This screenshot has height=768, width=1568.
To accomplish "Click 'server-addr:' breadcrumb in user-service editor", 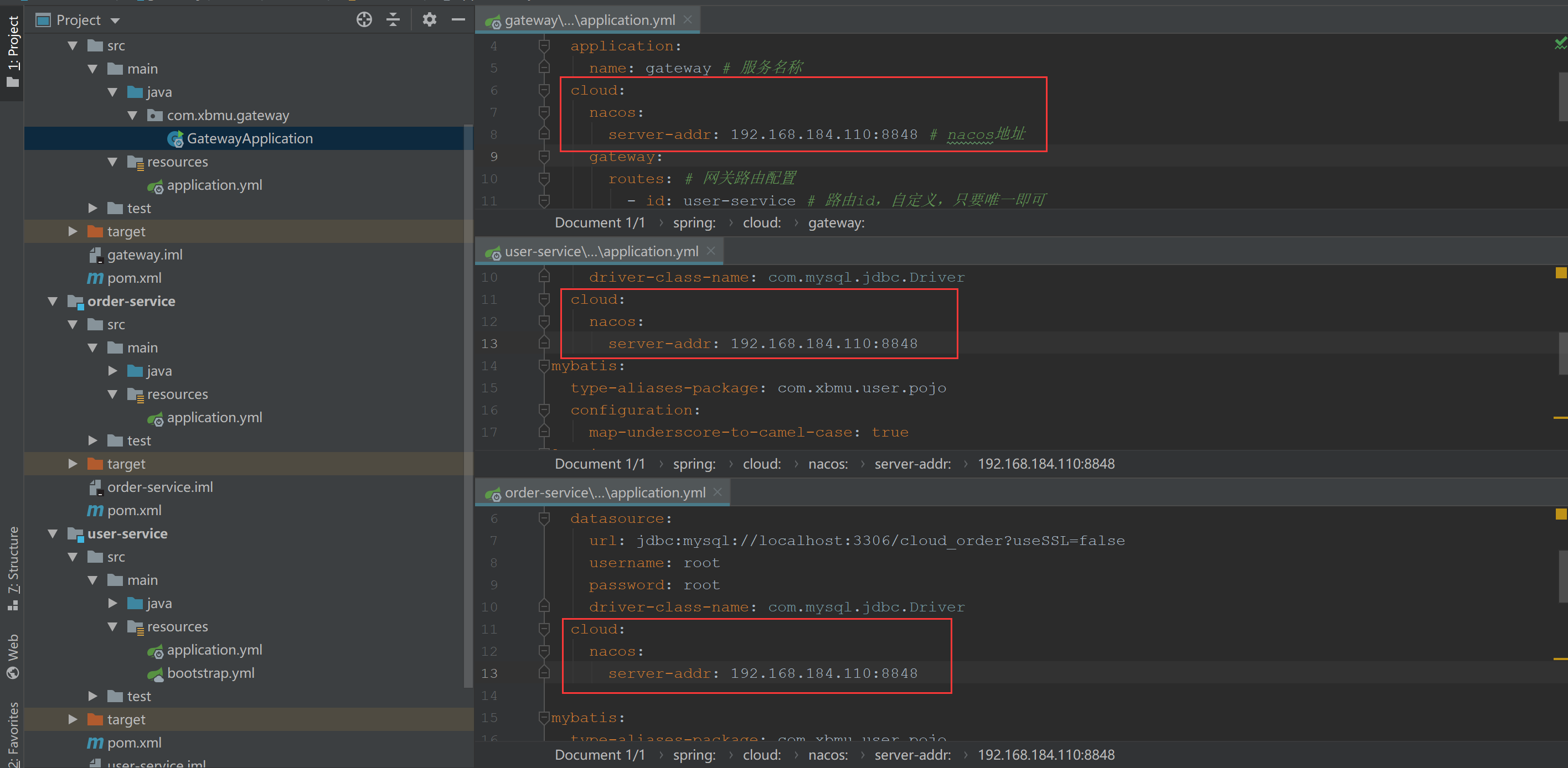I will [912, 464].
